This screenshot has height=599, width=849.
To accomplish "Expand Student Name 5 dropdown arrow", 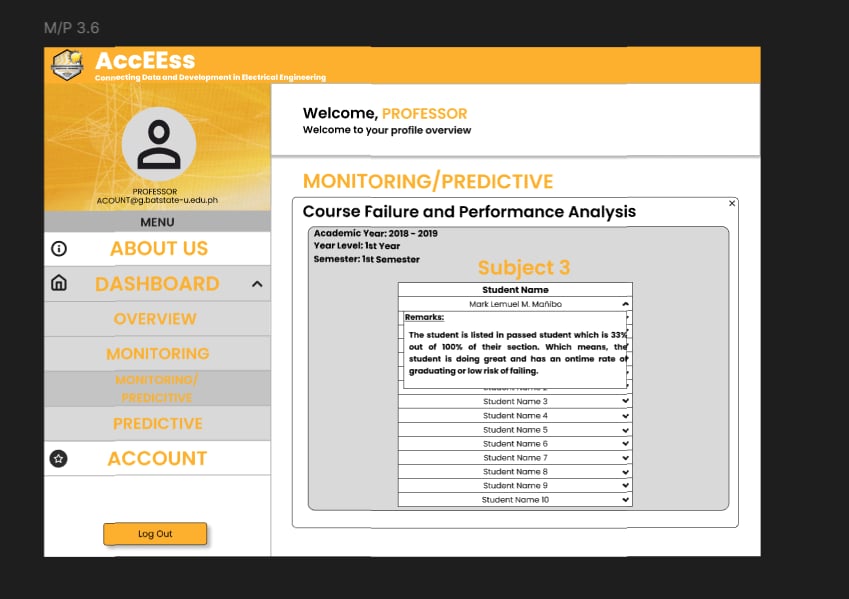I will (625, 429).
